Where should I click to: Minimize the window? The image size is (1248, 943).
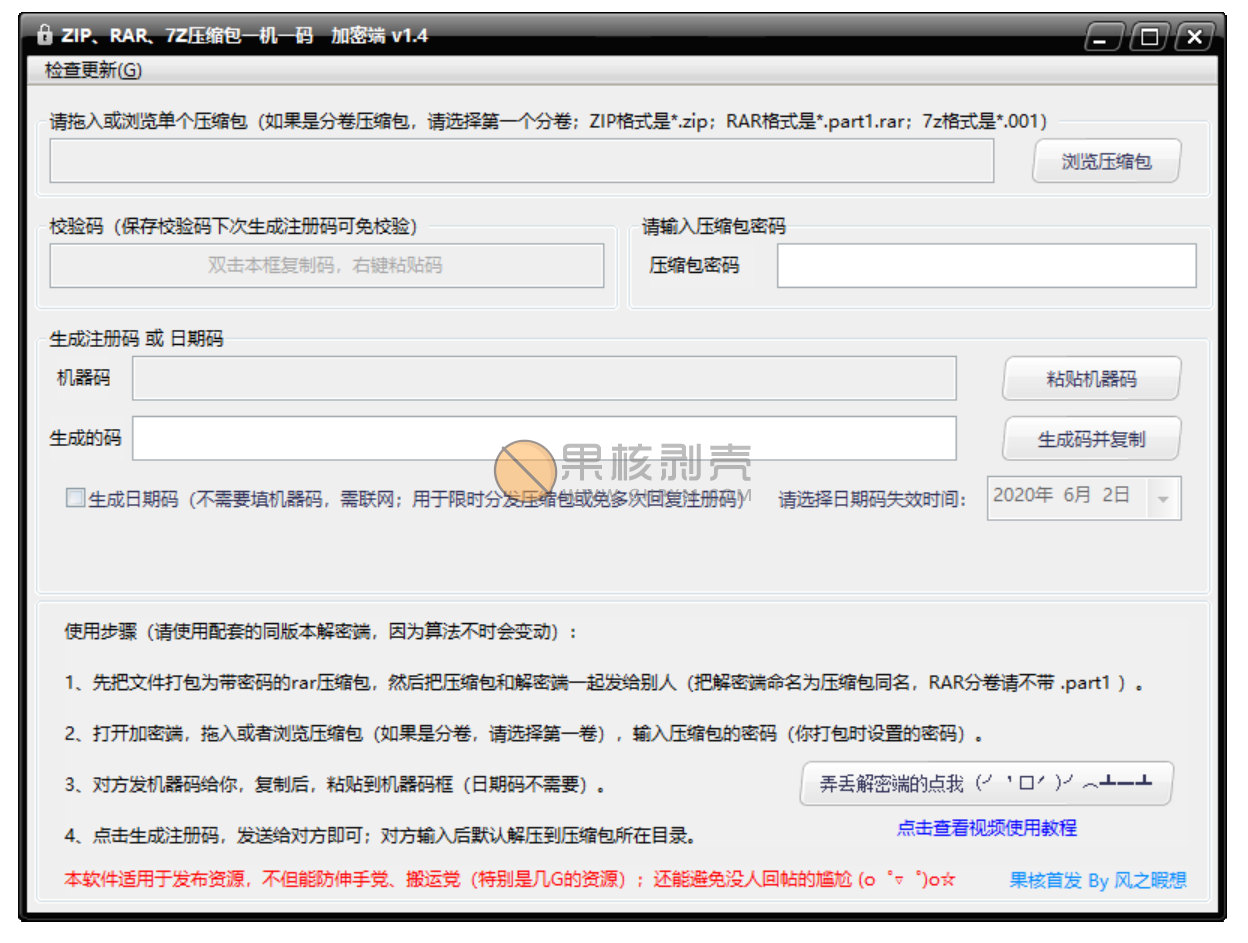pyautogui.click(x=1103, y=38)
